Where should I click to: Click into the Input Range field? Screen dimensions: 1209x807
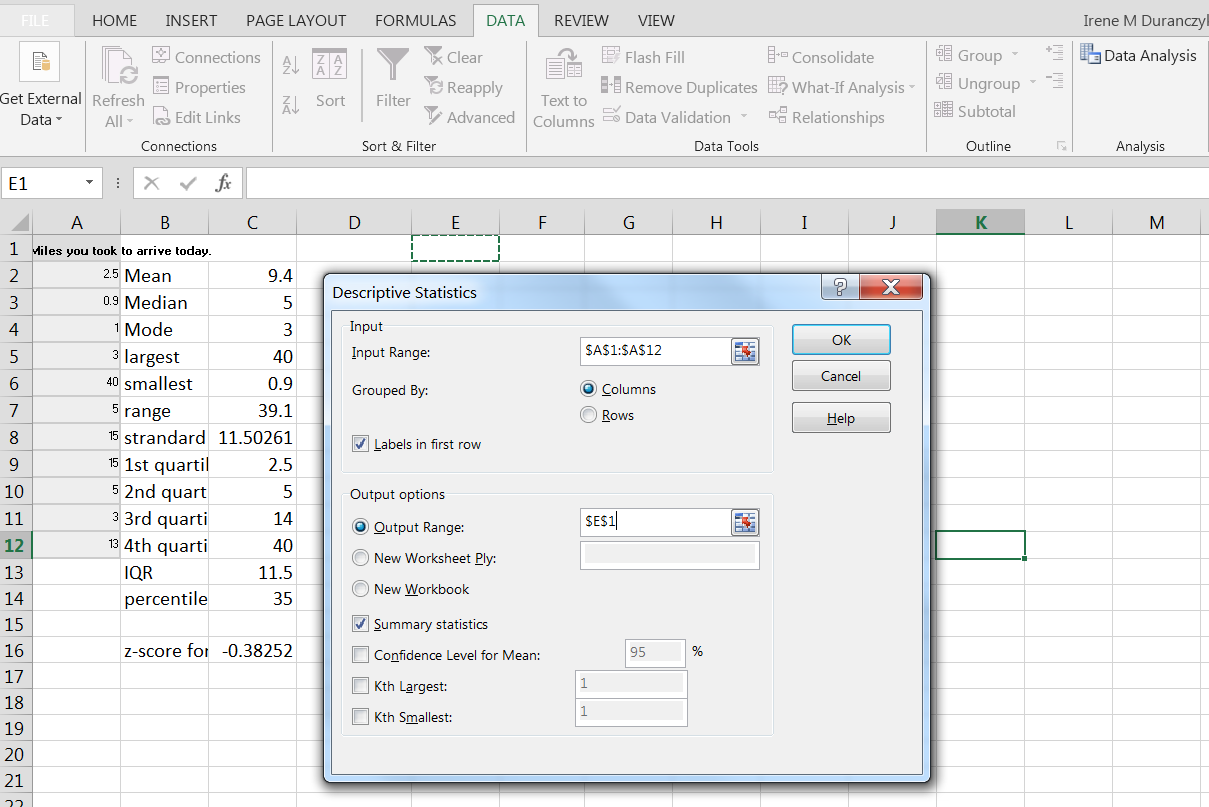655,351
